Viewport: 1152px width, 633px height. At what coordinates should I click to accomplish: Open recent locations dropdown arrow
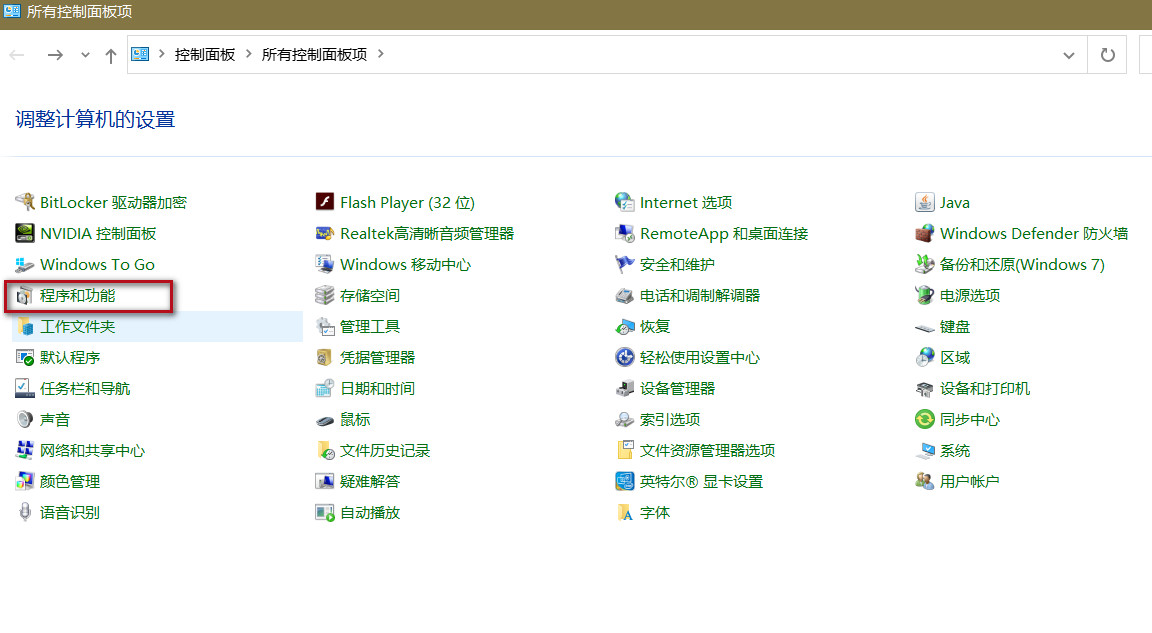tap(85, 55)
